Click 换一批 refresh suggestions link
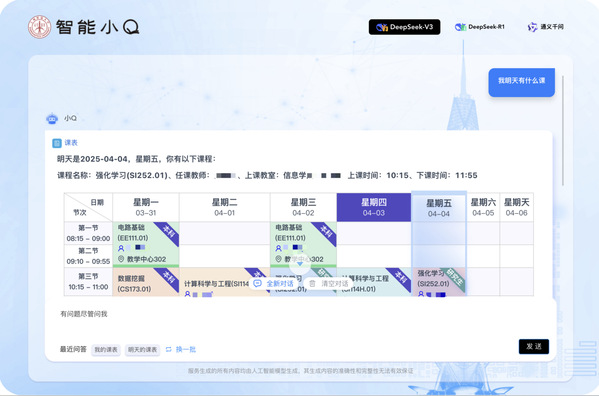Image resolution: width=599 pixels, height=396 pixels. click(181, 349)
